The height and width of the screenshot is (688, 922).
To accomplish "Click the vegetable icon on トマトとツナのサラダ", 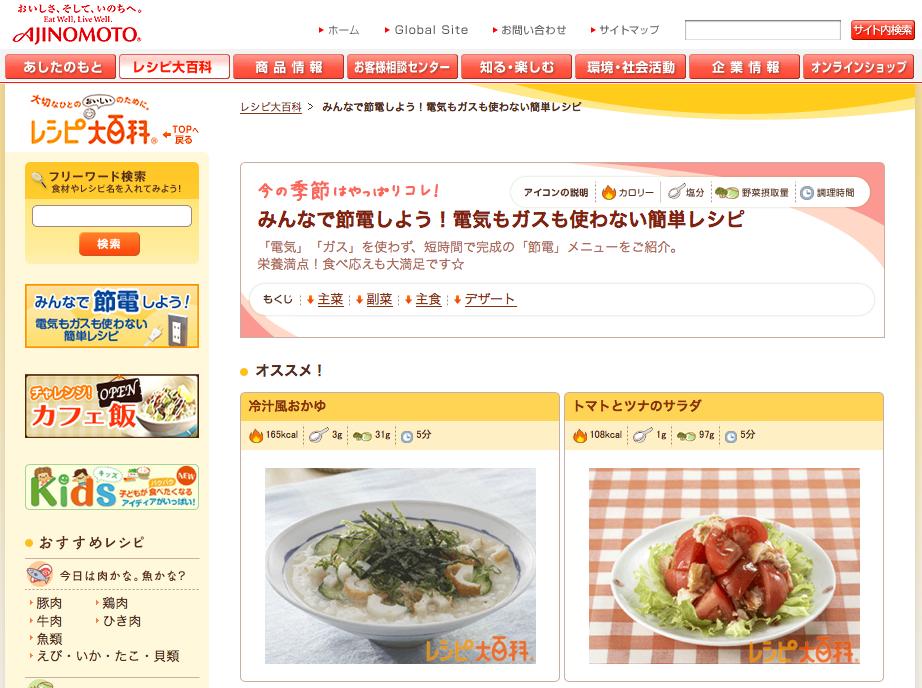I will pos(686,436).
